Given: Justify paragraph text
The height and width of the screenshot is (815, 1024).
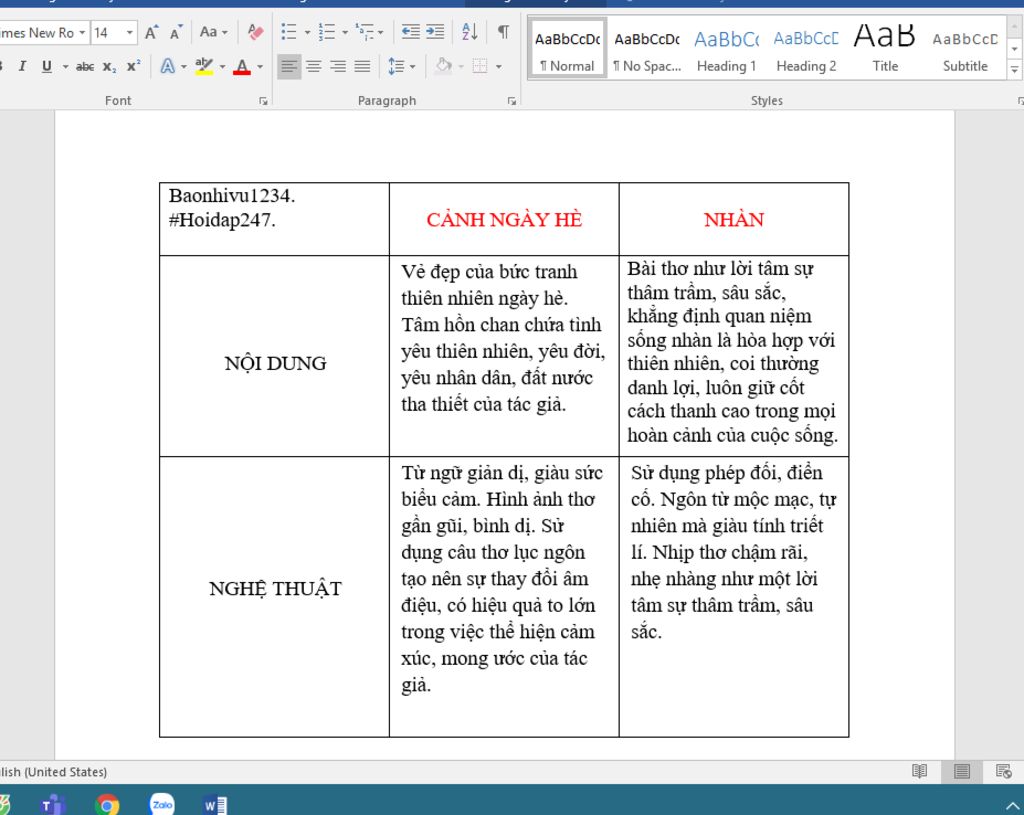Looking at the screenshot, I should (362, 66).
